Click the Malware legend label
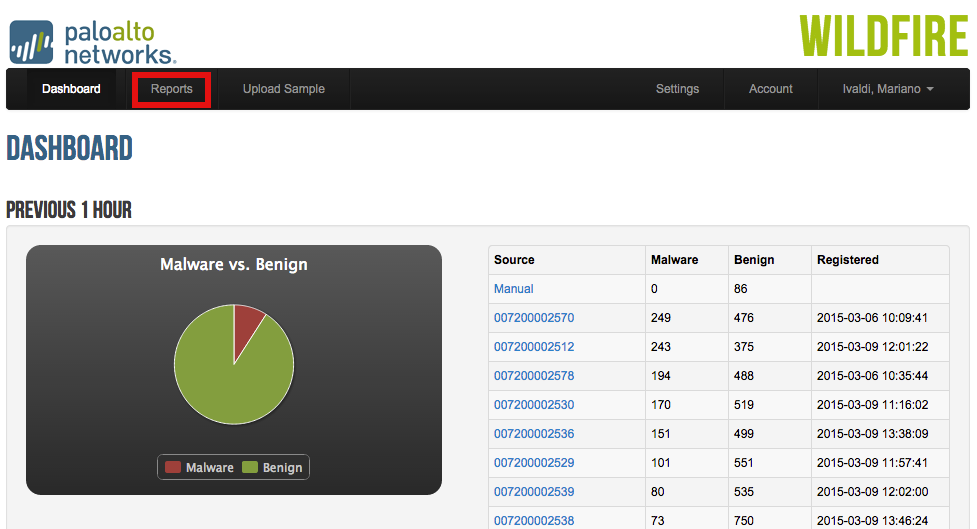The height and width of the screenshot is (529, 977). (209, 467)
